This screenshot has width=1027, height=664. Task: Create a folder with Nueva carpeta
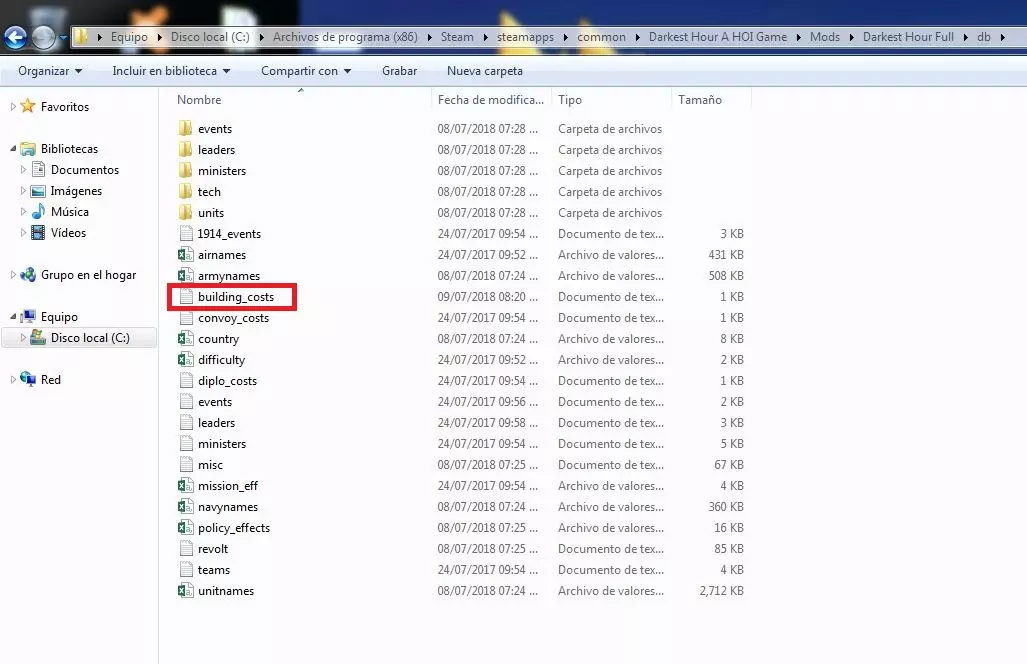click(x=485, y=71)
